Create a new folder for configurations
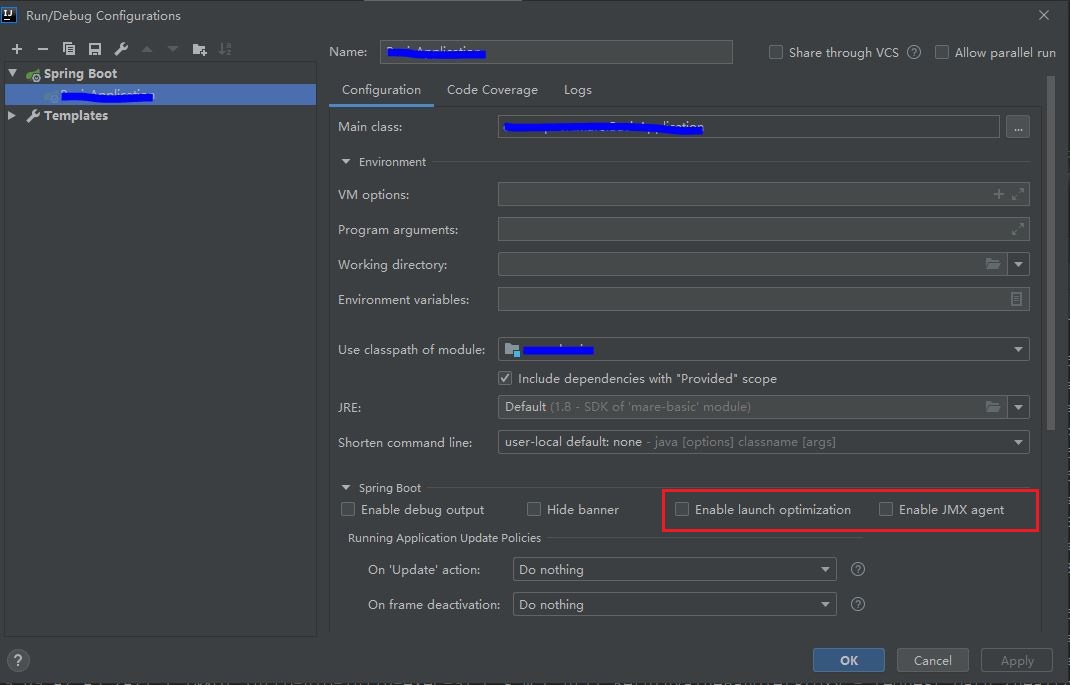 (199, 48)
